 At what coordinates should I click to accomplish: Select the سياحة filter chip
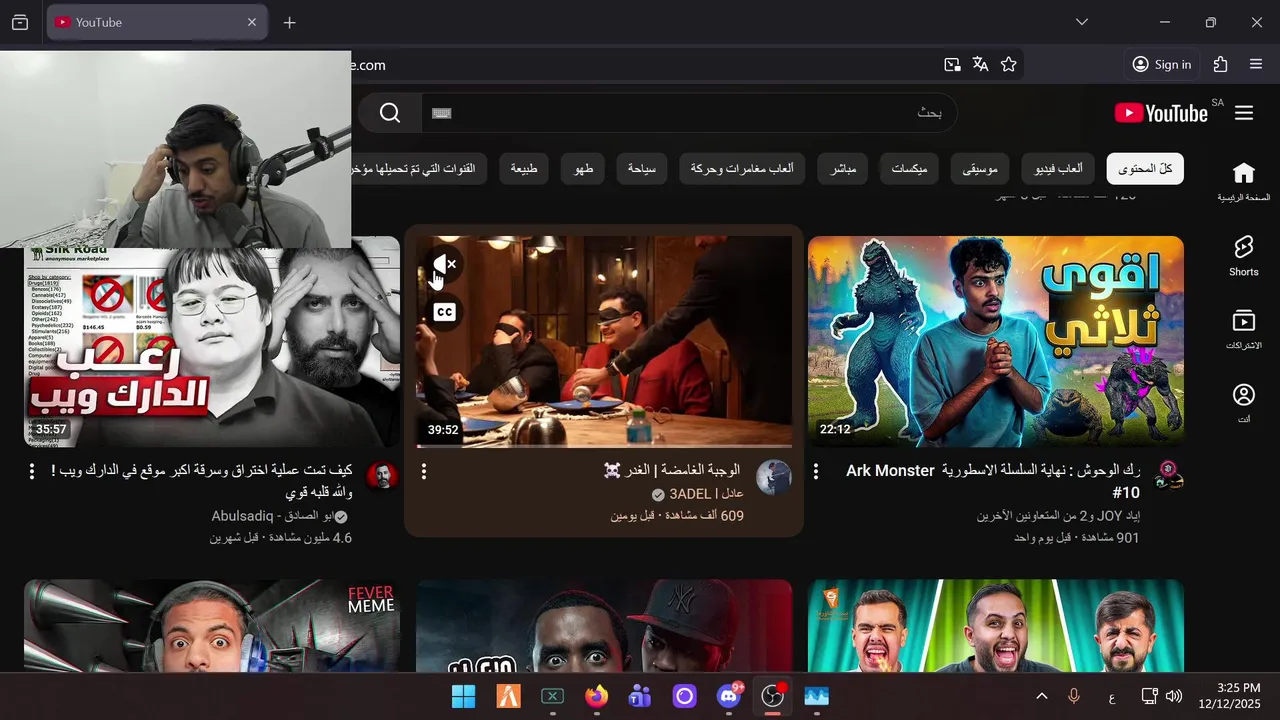click(x=642, y=169)
